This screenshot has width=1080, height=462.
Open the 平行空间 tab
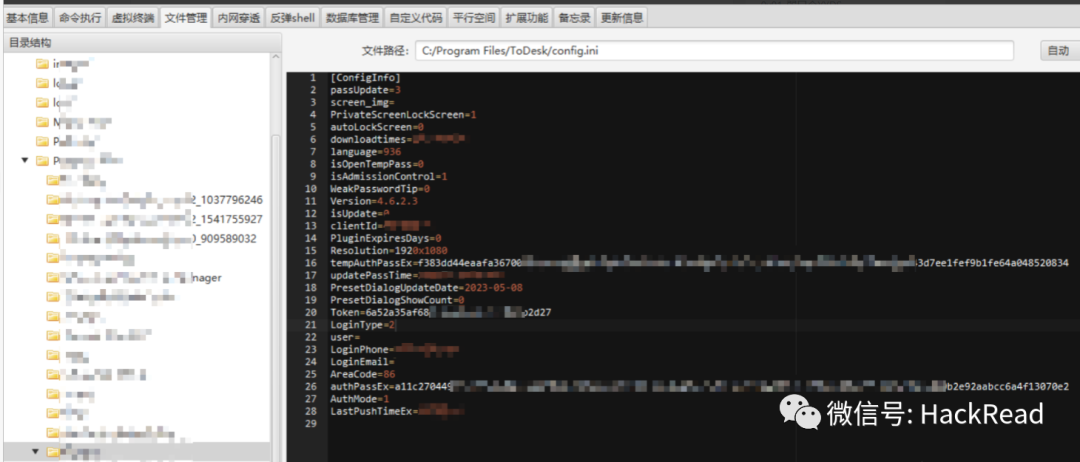(473, 18)
